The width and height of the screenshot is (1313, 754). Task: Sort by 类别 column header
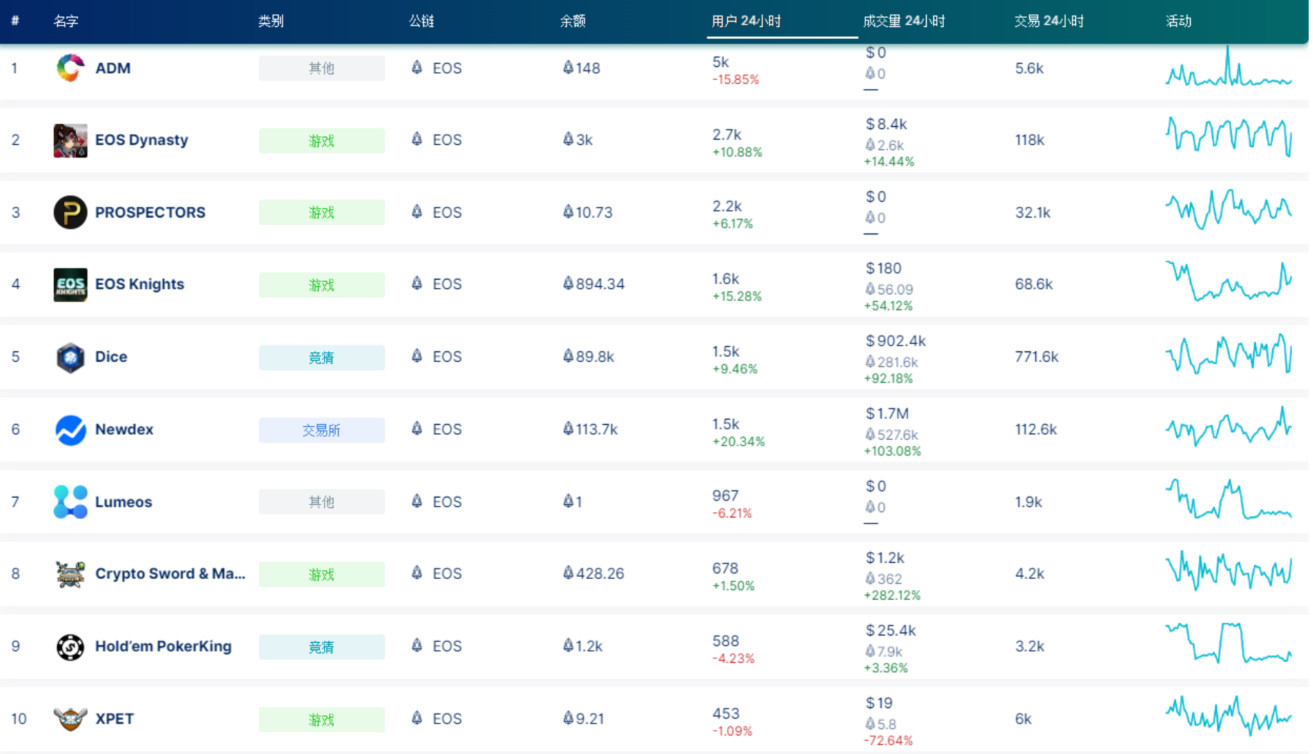point(271,21)
